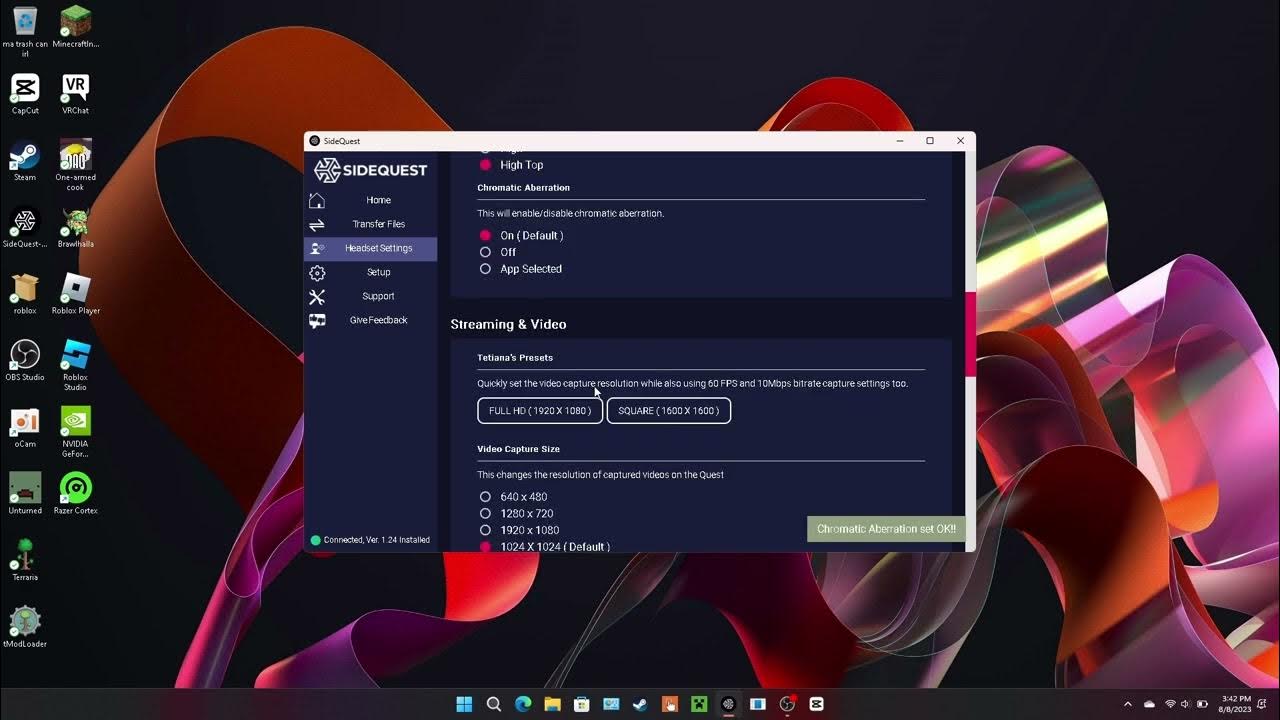The image size is (1280, 720).
Task: Open NVIDIA GeForce desktop shortcut
Action: [76, 432]
